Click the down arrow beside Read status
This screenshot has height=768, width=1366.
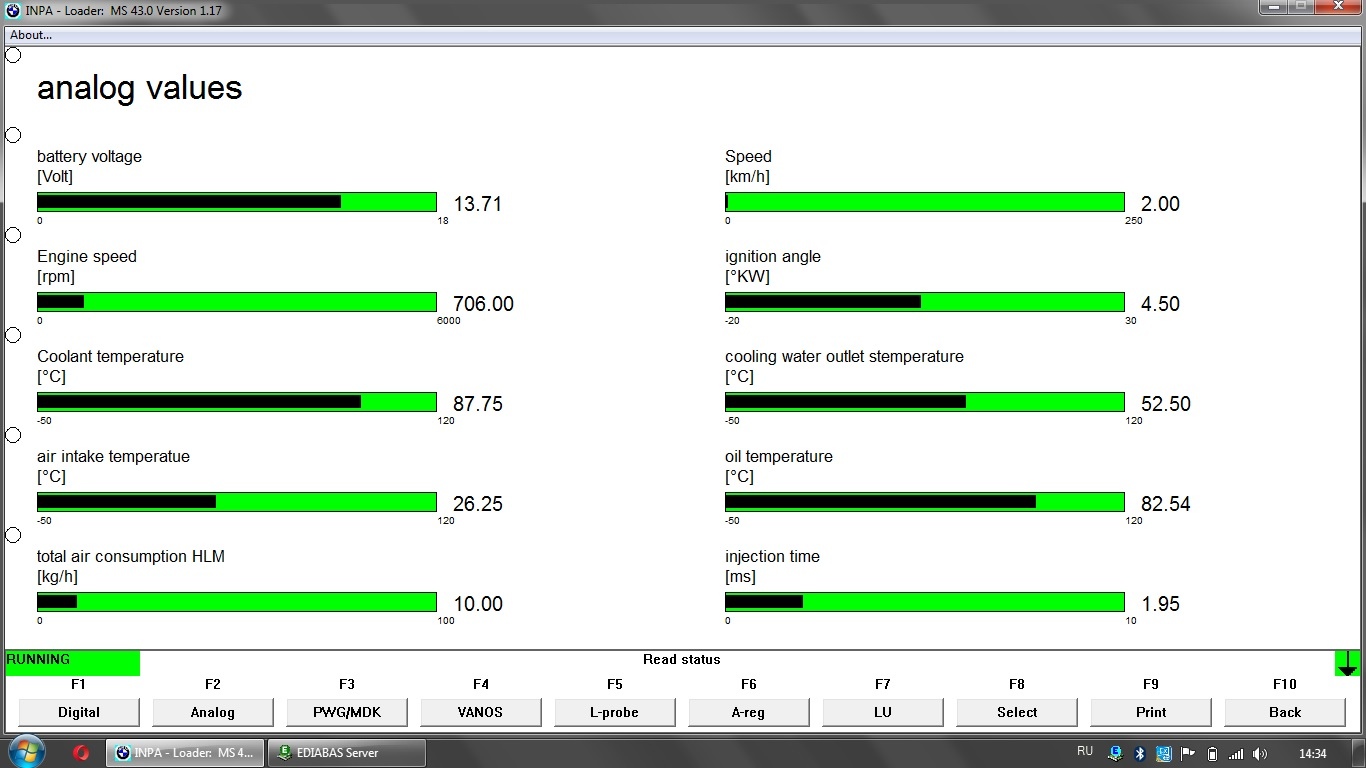pyautogui.click(x=1347, y=663)
